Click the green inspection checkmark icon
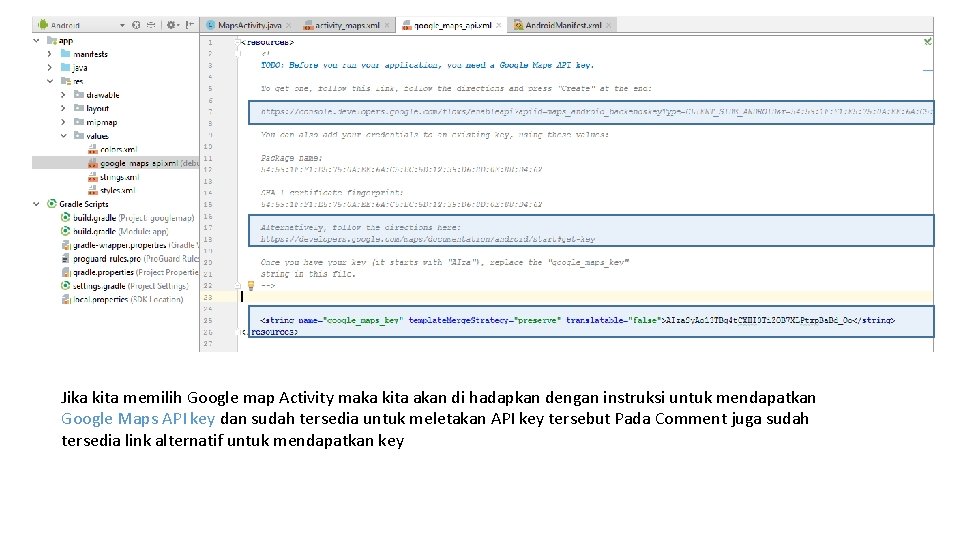Viewport: 960px width, 540px height. pyautogui.click(x=928, y=42)
